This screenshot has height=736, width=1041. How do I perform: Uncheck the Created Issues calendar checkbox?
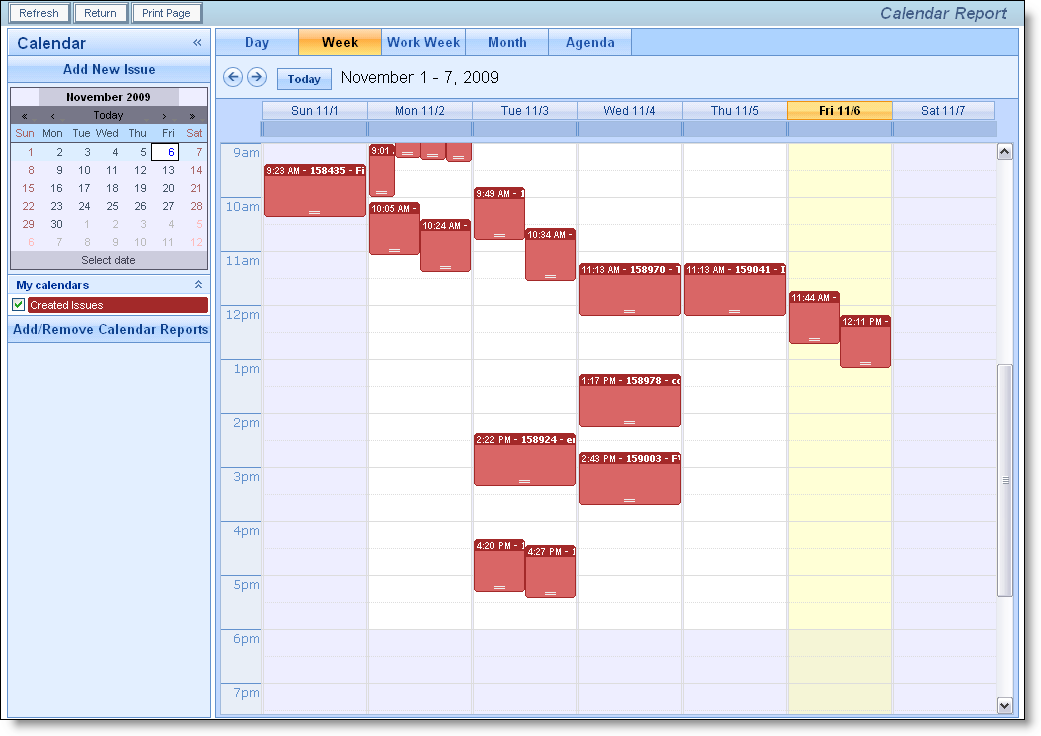coord(18,305)
